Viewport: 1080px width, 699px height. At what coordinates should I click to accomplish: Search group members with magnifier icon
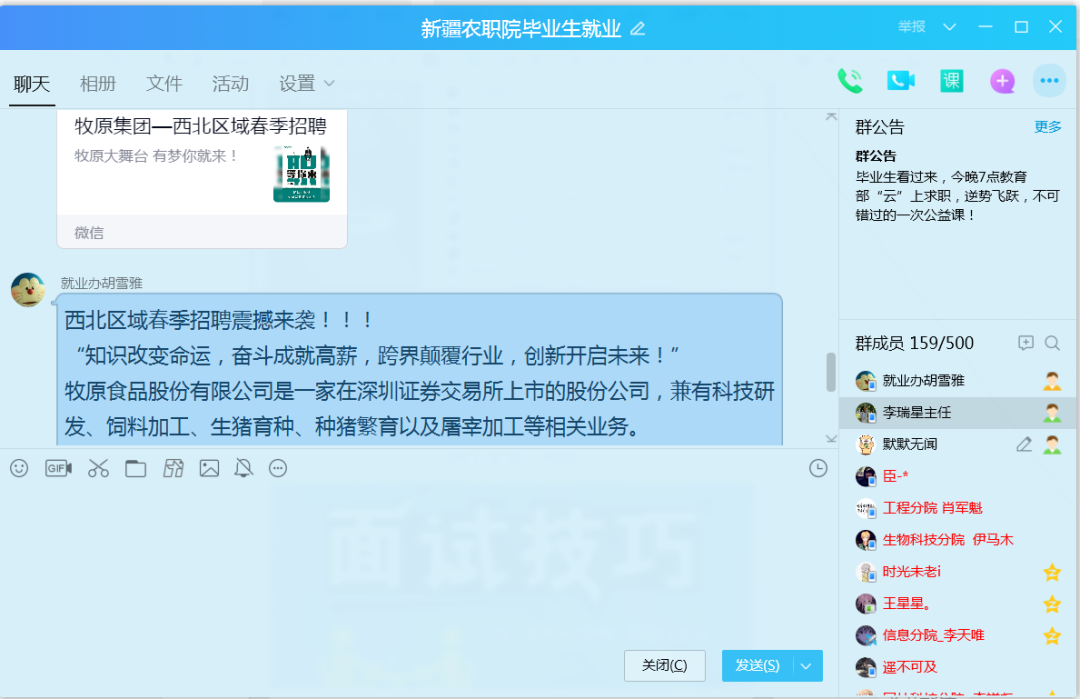(1052, 343)
